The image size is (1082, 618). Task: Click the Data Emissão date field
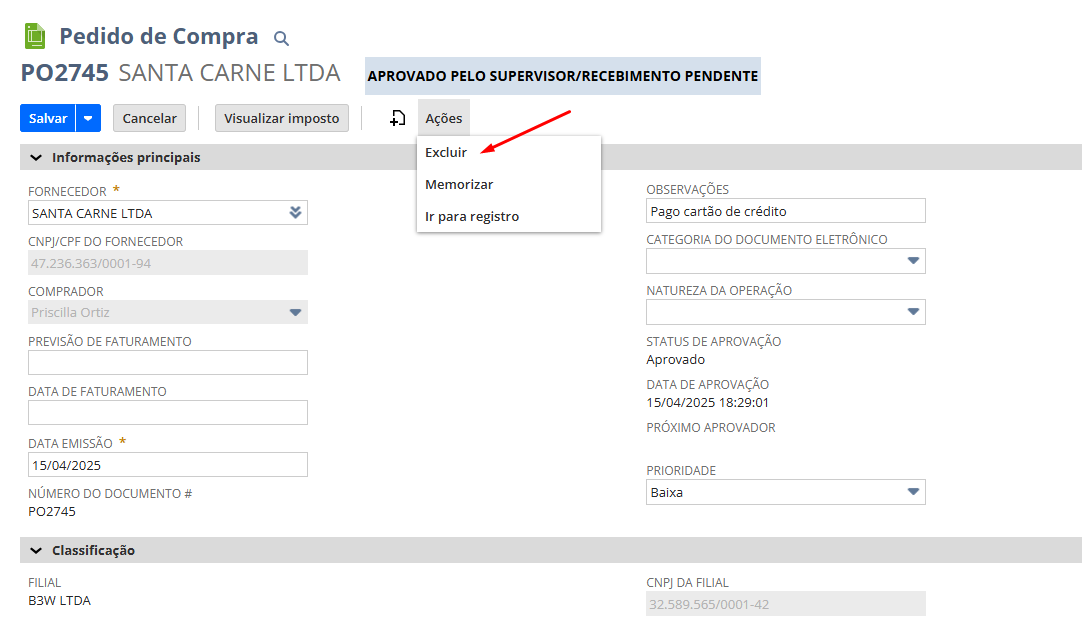[x=167, y=465]
